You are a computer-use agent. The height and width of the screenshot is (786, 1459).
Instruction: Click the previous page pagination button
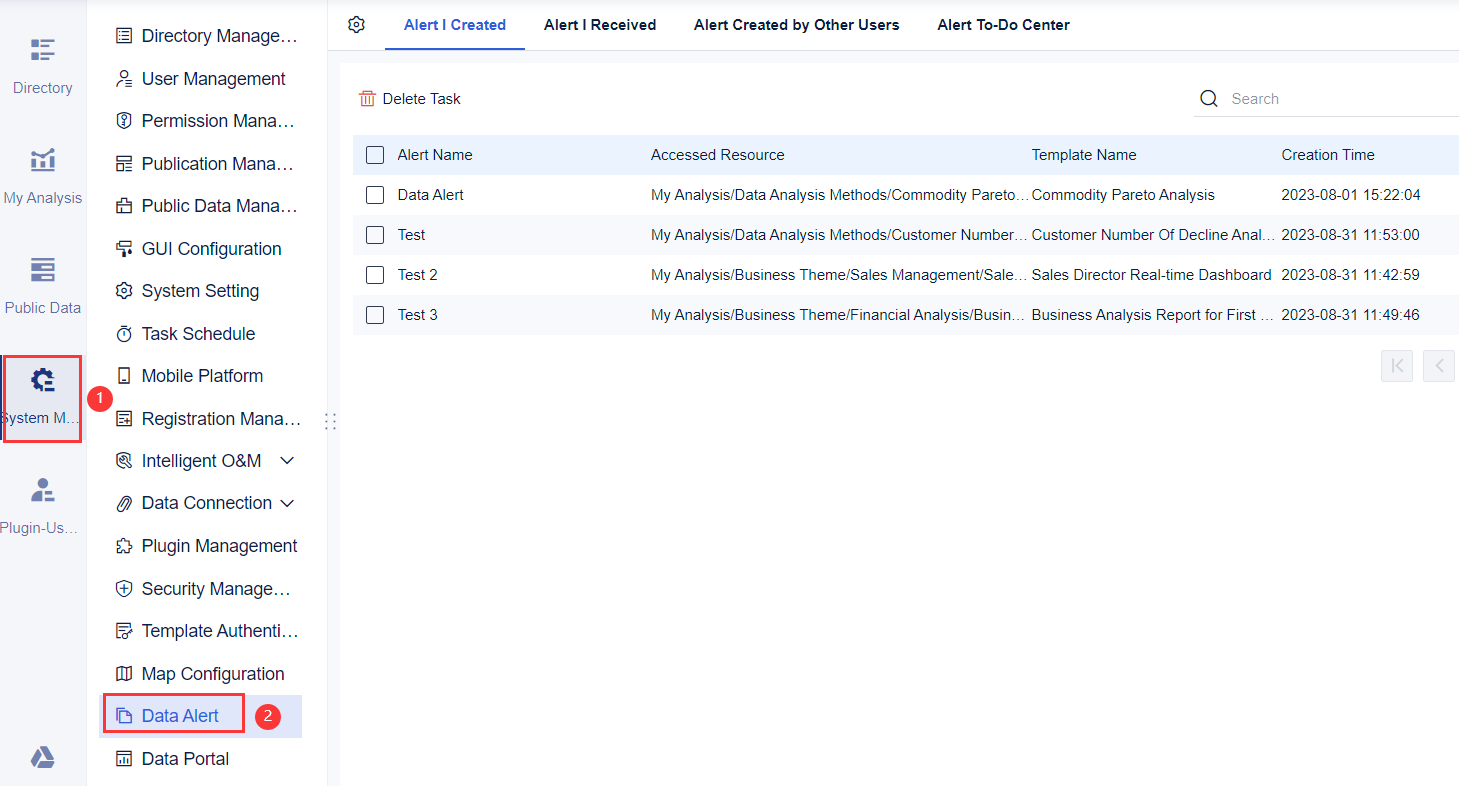[1438, 366]
